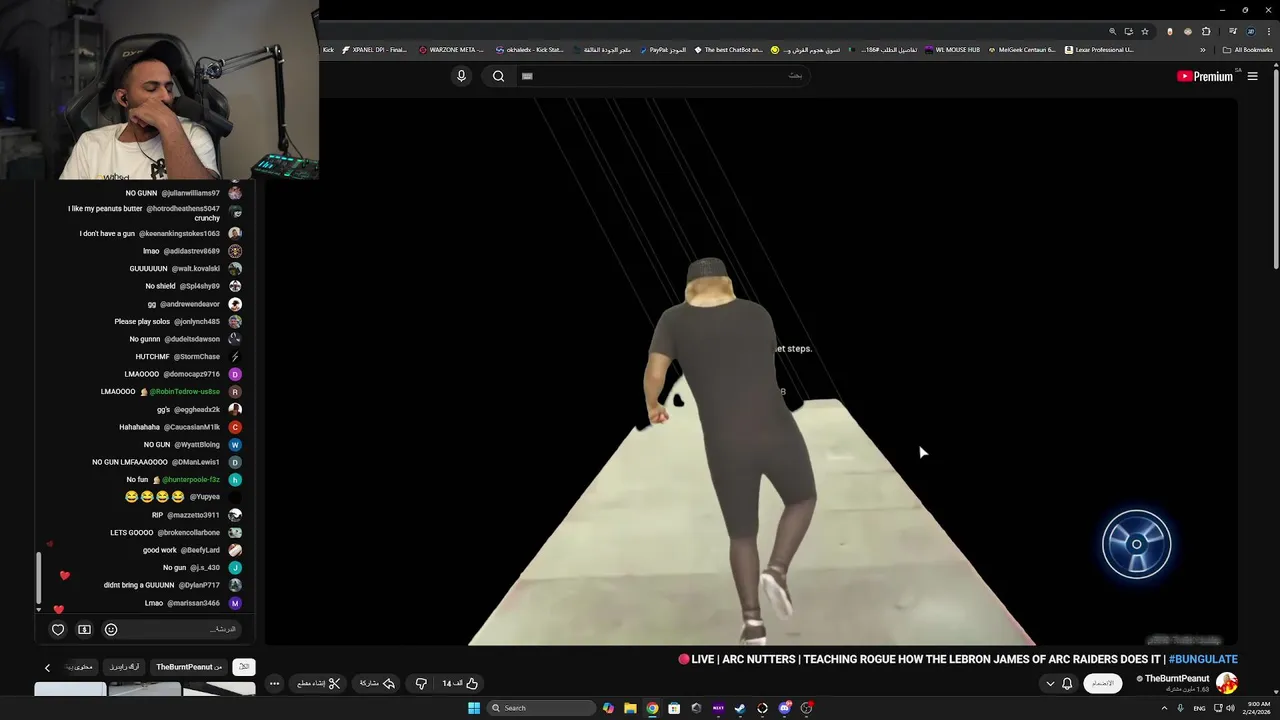The width and height of the screenshot is (1280, 720).
Task: Bookmark this page with star icon
Action: (x=1145, y=31)
